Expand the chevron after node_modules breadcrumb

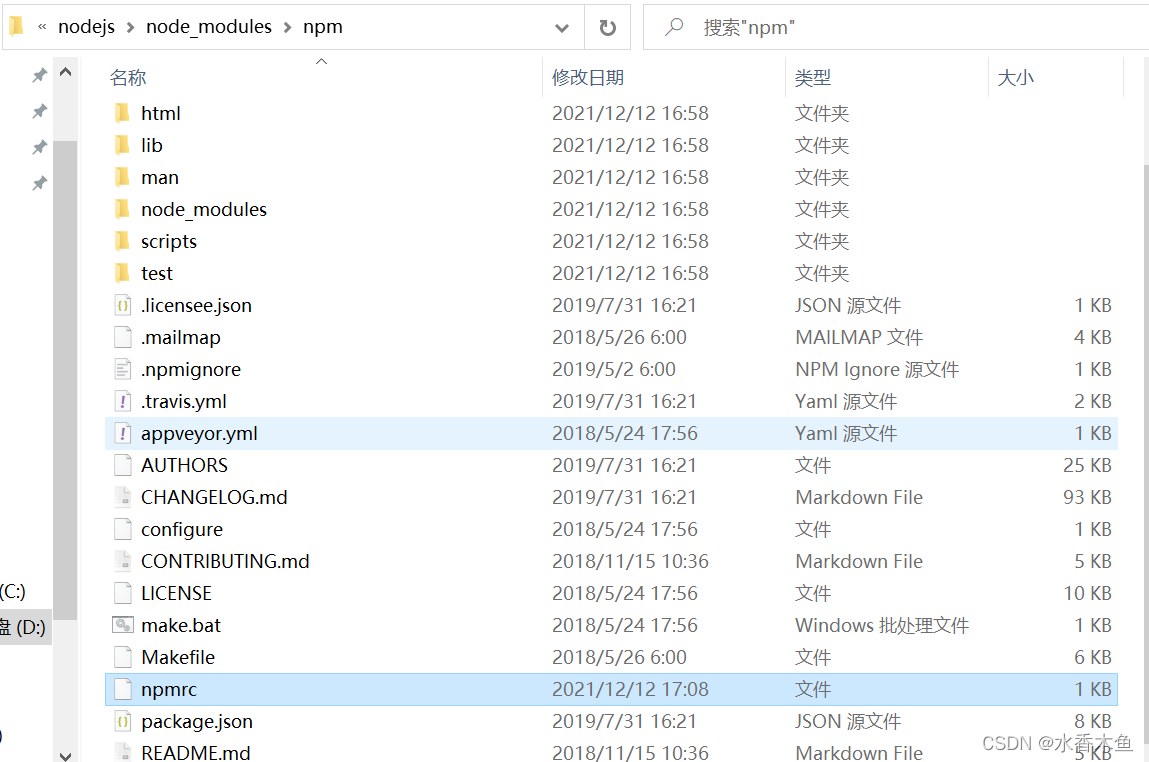tap(287, 27)
